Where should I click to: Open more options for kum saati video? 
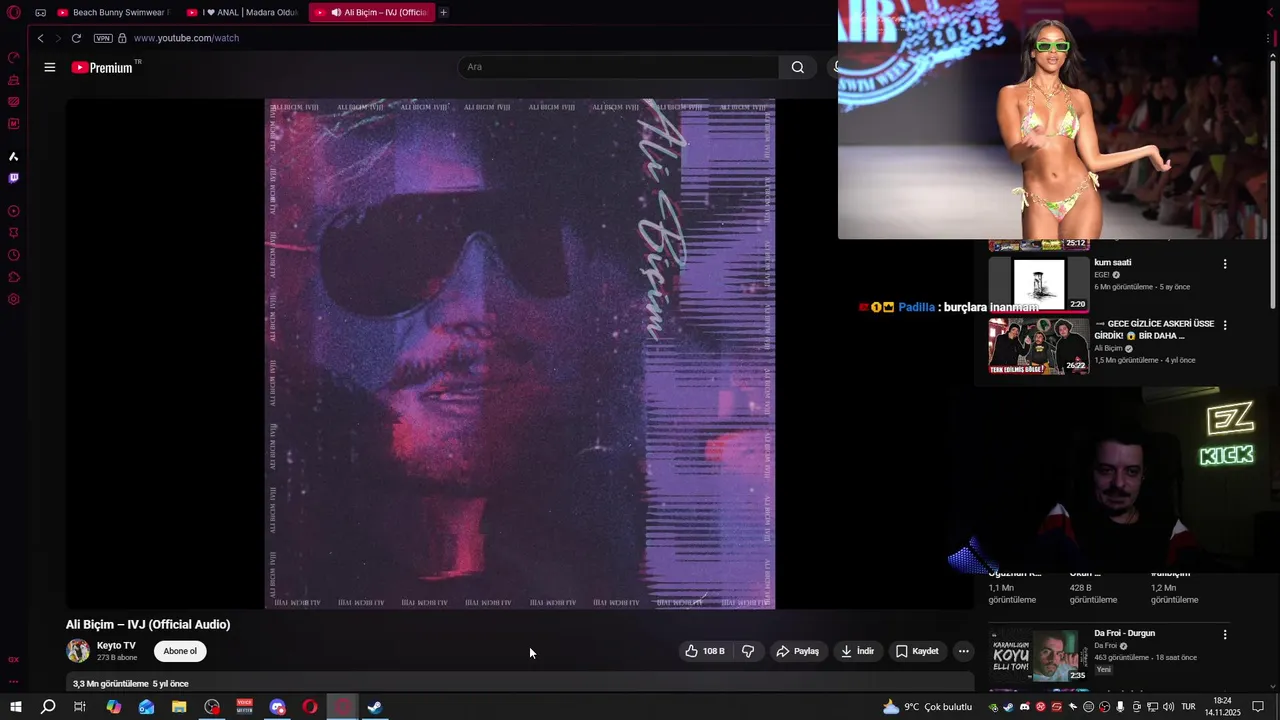1225,264
